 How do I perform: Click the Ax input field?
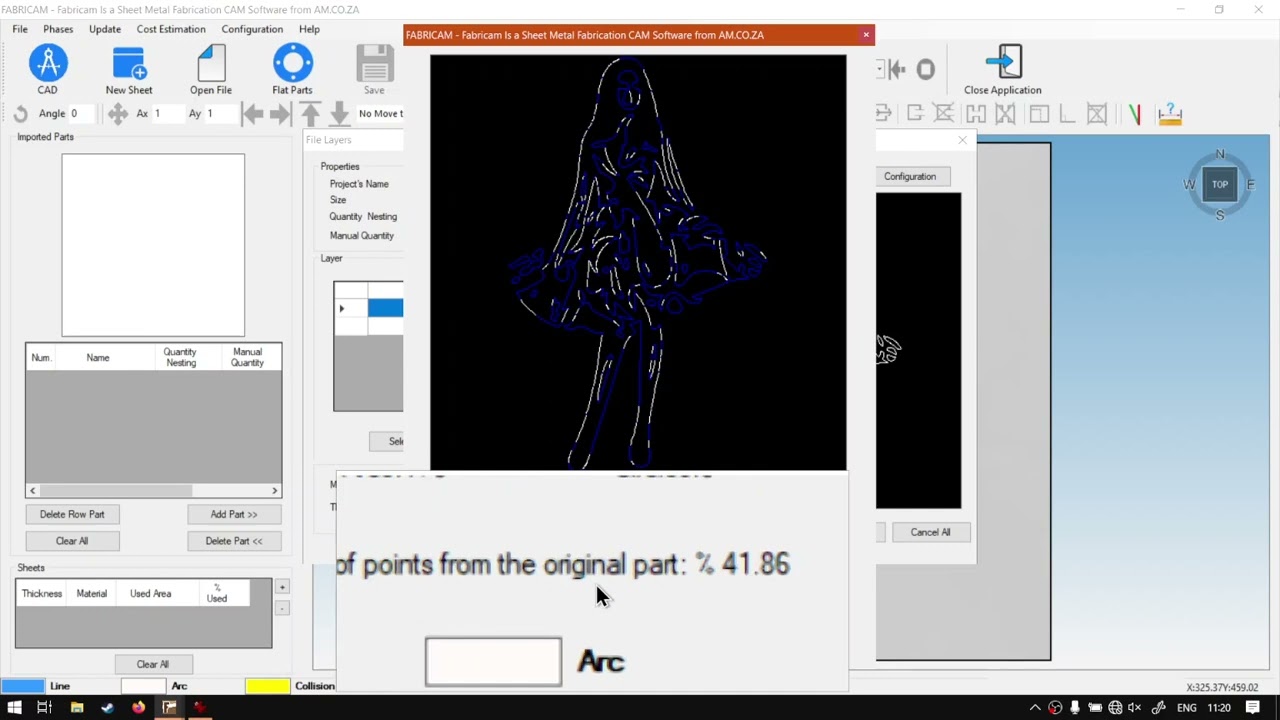pos(167,114)
